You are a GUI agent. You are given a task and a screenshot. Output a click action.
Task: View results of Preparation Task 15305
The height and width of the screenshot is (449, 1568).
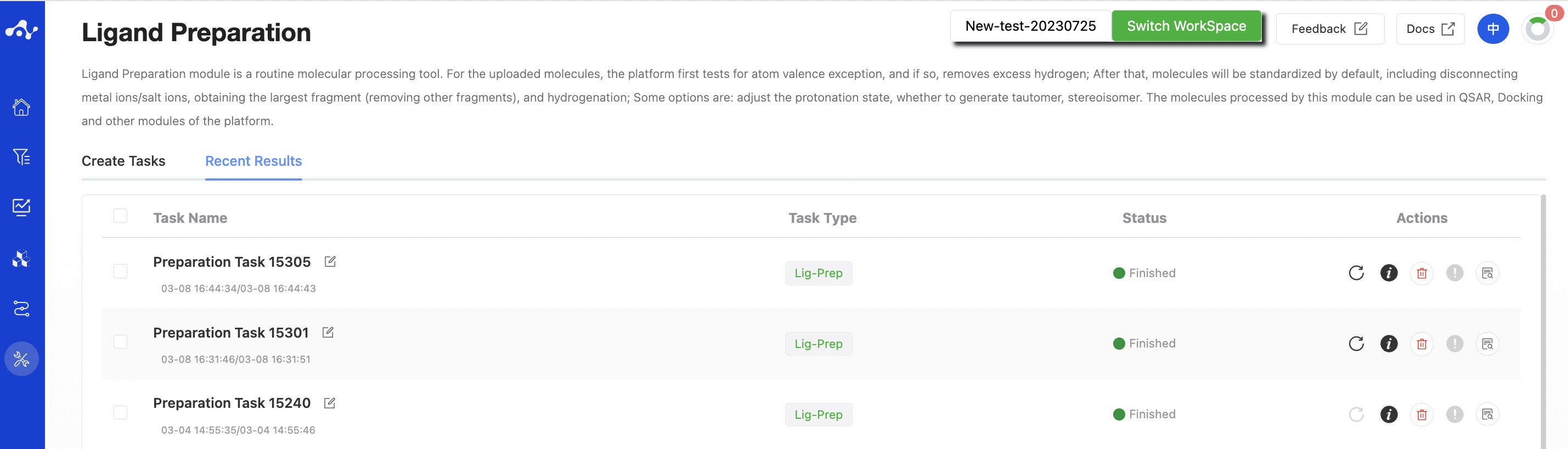click(1487, 273)
